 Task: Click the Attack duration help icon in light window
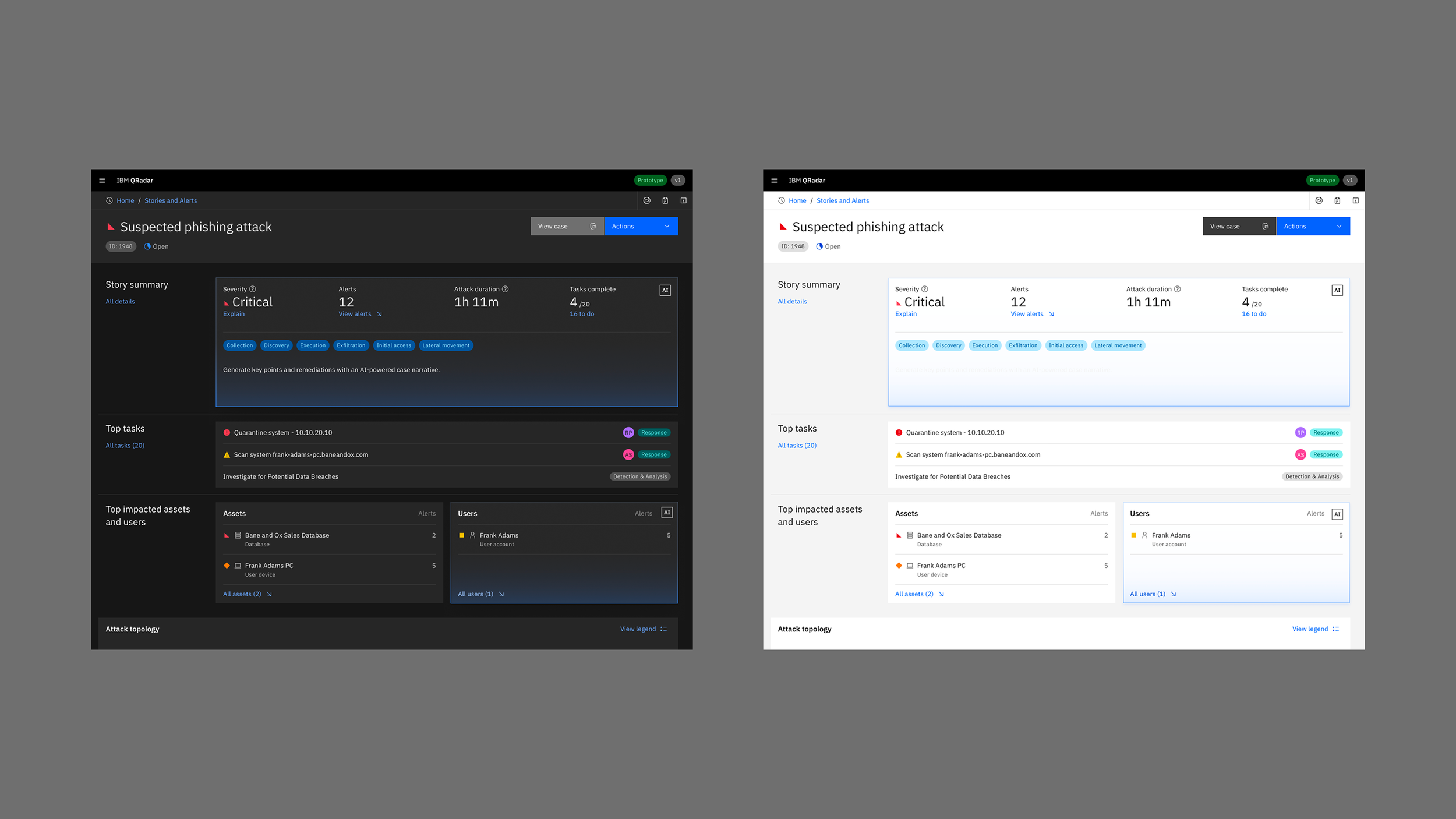point(1178,289)
